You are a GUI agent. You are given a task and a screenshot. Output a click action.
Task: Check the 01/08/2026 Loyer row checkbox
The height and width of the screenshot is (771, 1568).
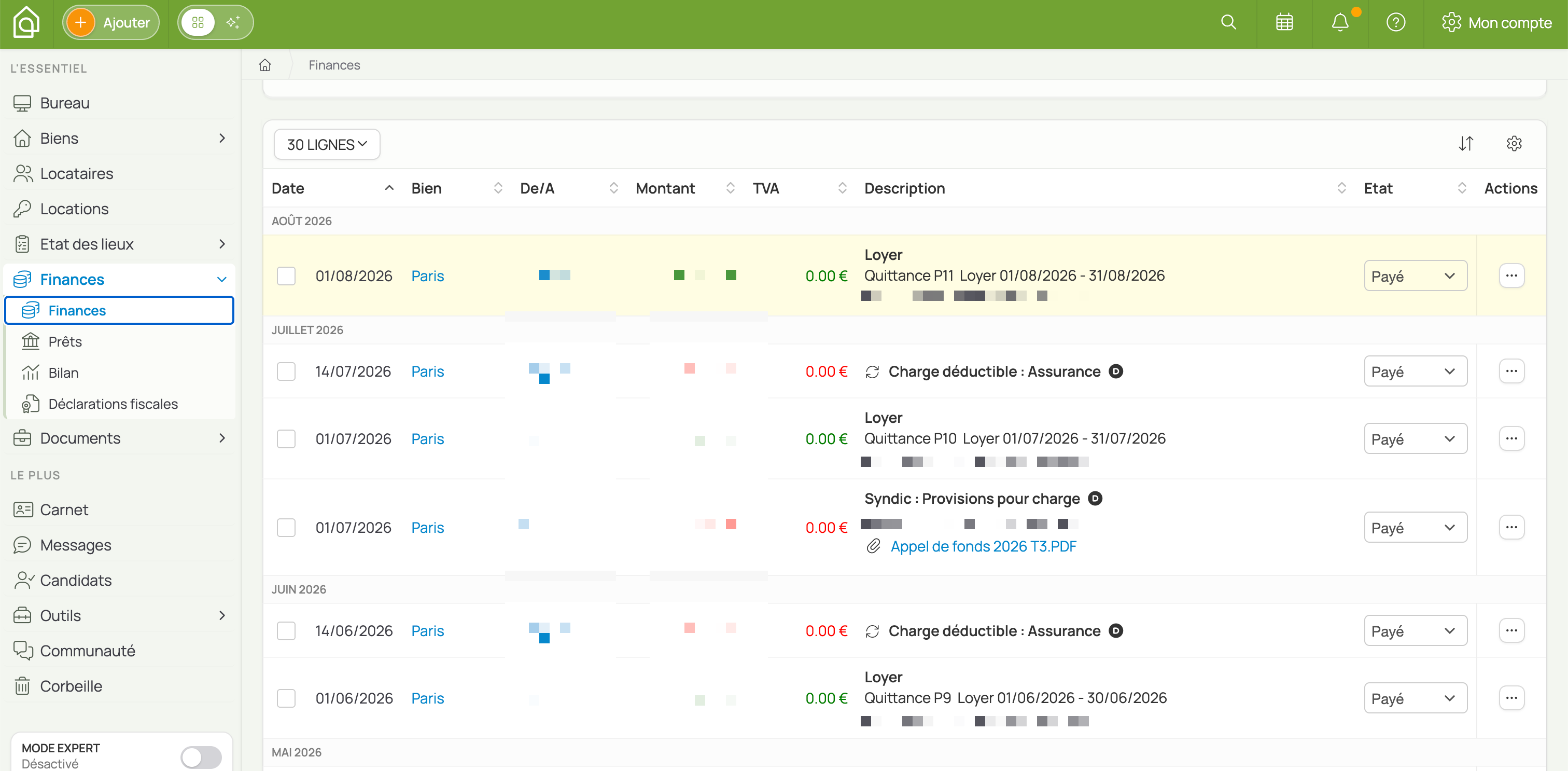[286, 276]
